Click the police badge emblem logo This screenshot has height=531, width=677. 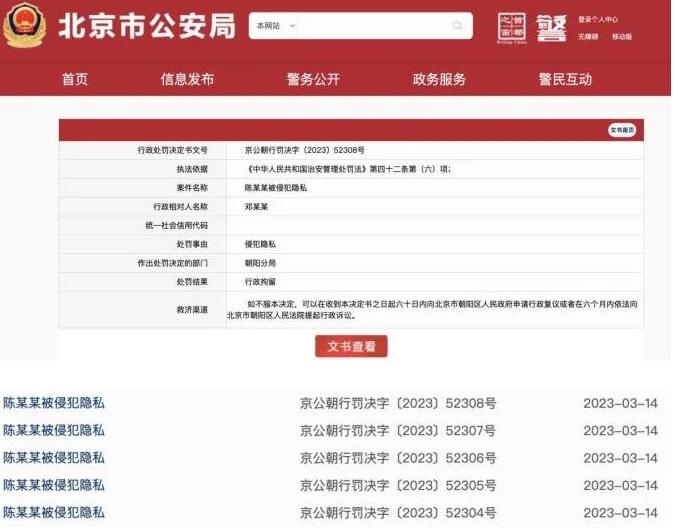click(x=24, y=27)
